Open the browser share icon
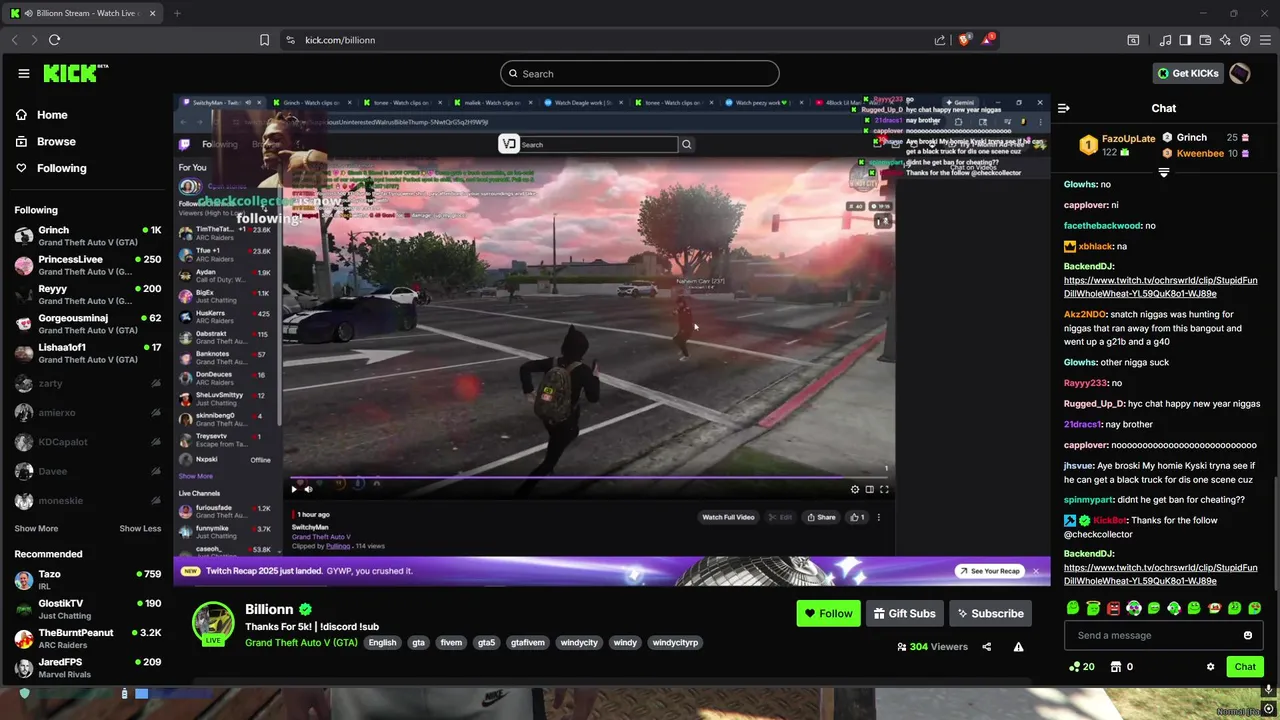The width and height of the screenshot is (1280, 720). tap(940, 40)
